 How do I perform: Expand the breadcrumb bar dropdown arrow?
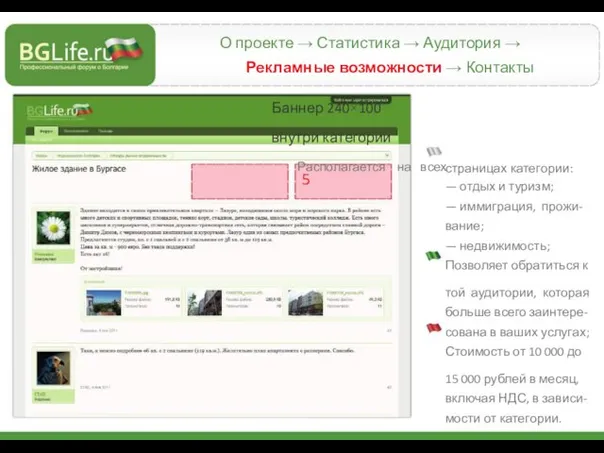(x=387, y=156)
